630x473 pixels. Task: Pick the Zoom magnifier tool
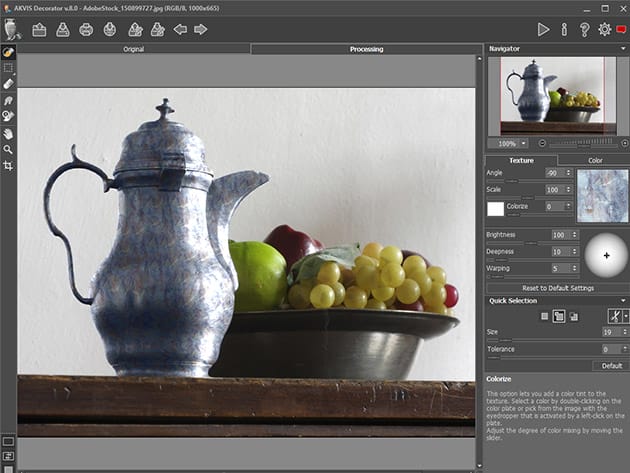[x=8, y=148]
